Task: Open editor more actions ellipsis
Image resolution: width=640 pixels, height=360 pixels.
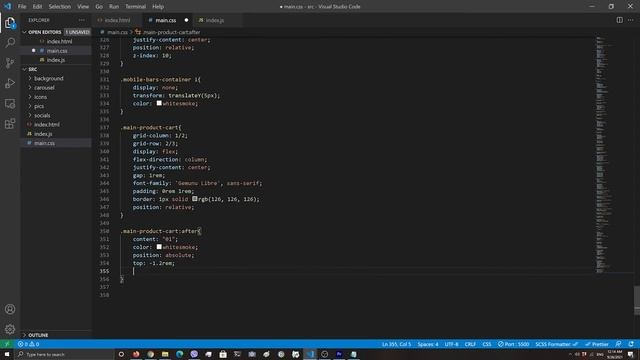Action: (x=631, y=20)
